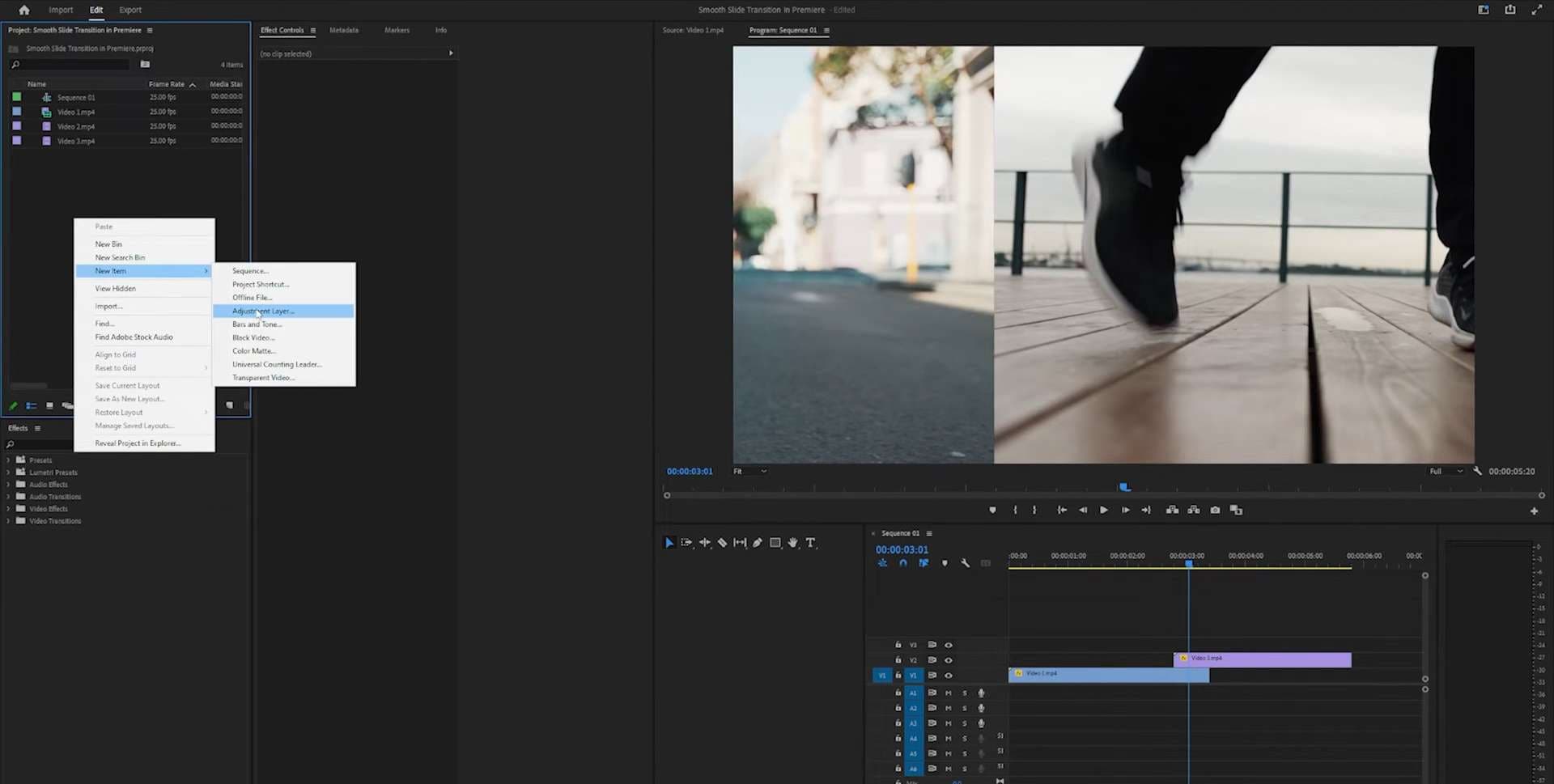This screenshot has width=1554, height=784.
Task: Click Quick Export share icon
Action: point(1510,10)
